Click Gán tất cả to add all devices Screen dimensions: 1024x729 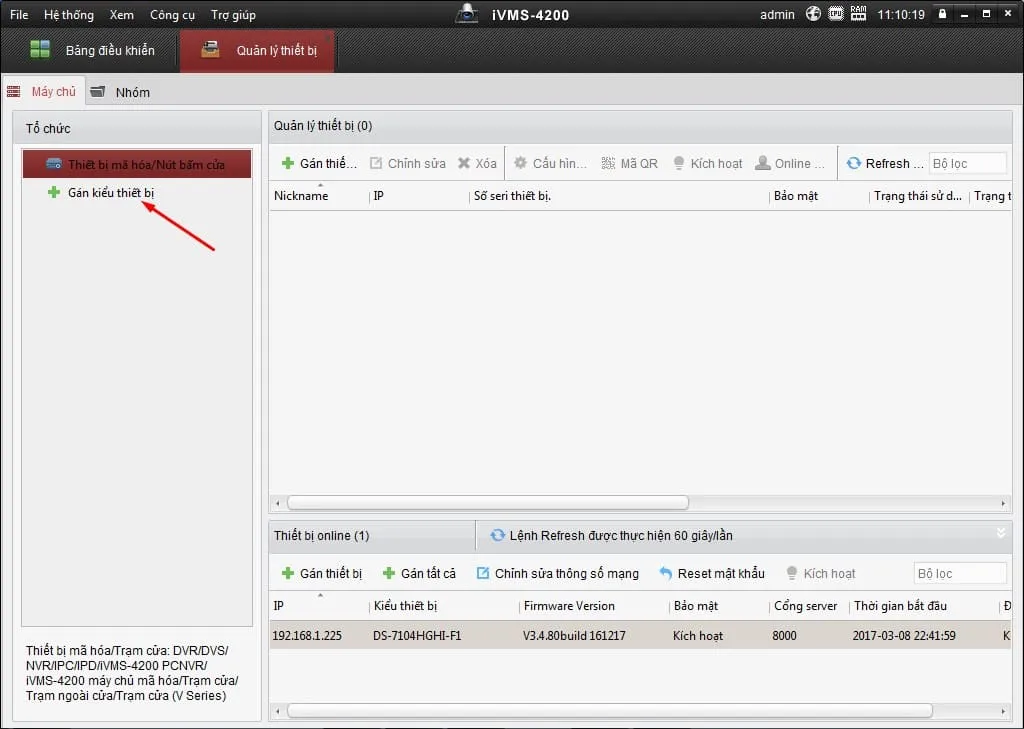[x=419, y=573]
